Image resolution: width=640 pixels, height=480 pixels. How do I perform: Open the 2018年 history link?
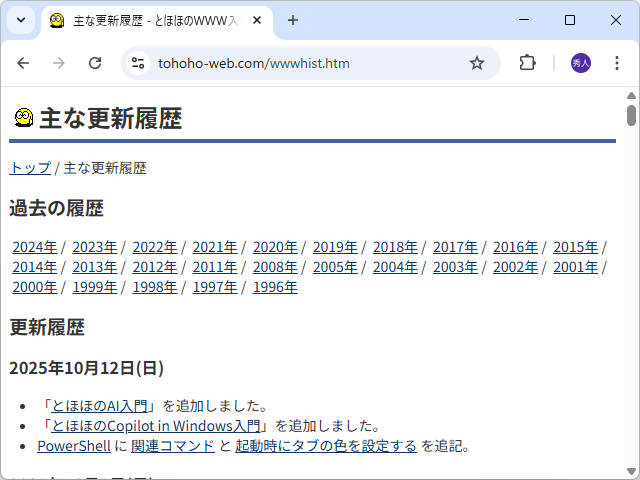pos(395,247)
